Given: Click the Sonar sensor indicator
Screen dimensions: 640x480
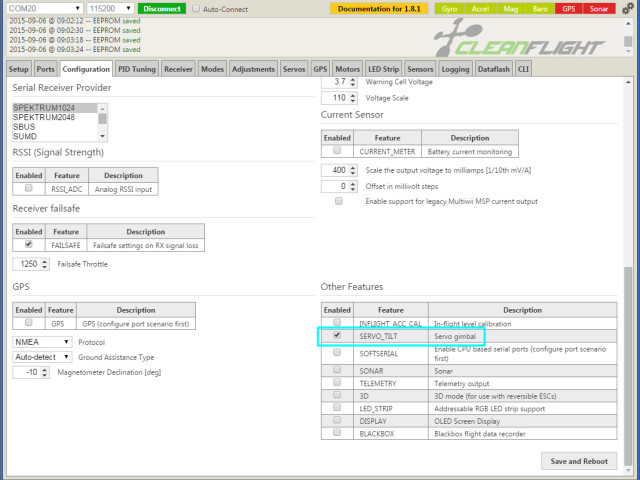Looking at the screenshot, I should [599, 9].
